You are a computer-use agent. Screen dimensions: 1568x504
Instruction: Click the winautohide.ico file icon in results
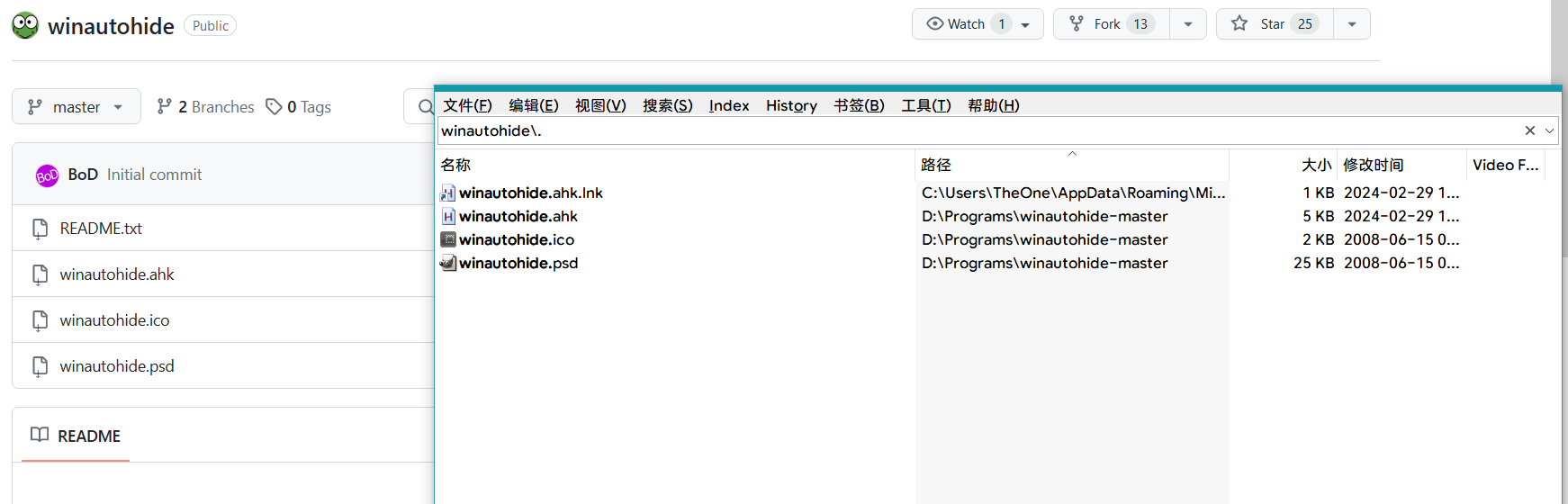(x=447, y=239)
